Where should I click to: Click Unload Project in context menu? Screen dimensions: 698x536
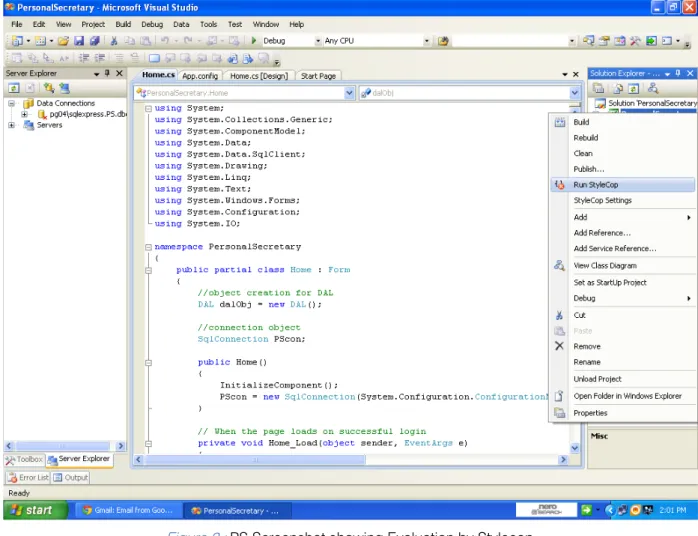tap(622, 379)
